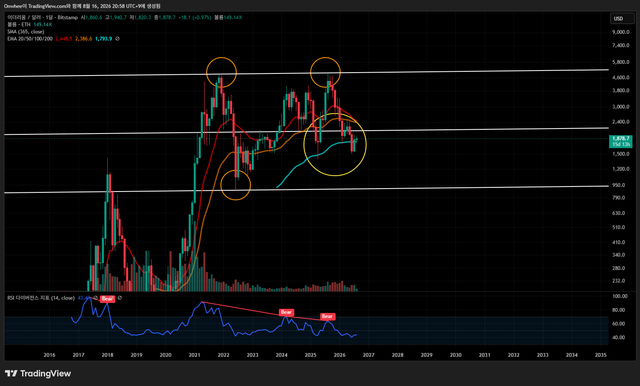Click the RSI 100.00 axis label

point(620,296)
